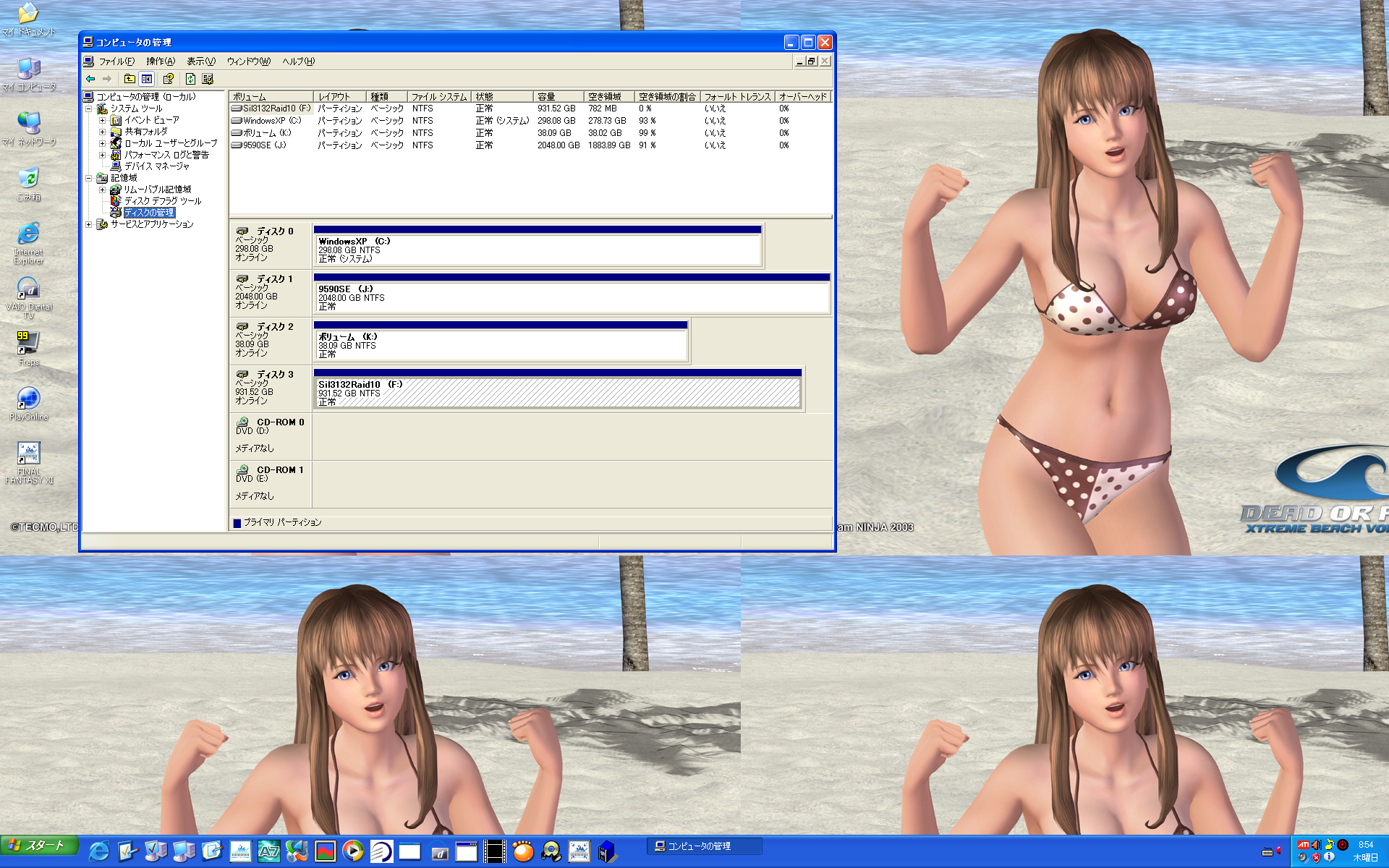Toggle the Show/Hide console tree icon
Screen dimensions: 1389x868
[x=147, y=79]
